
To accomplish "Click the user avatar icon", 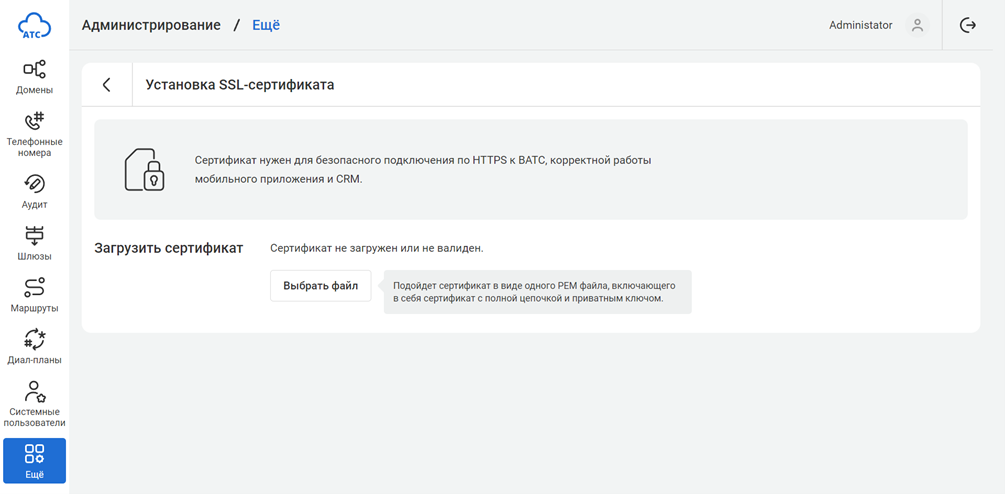I will pos(917,26).
